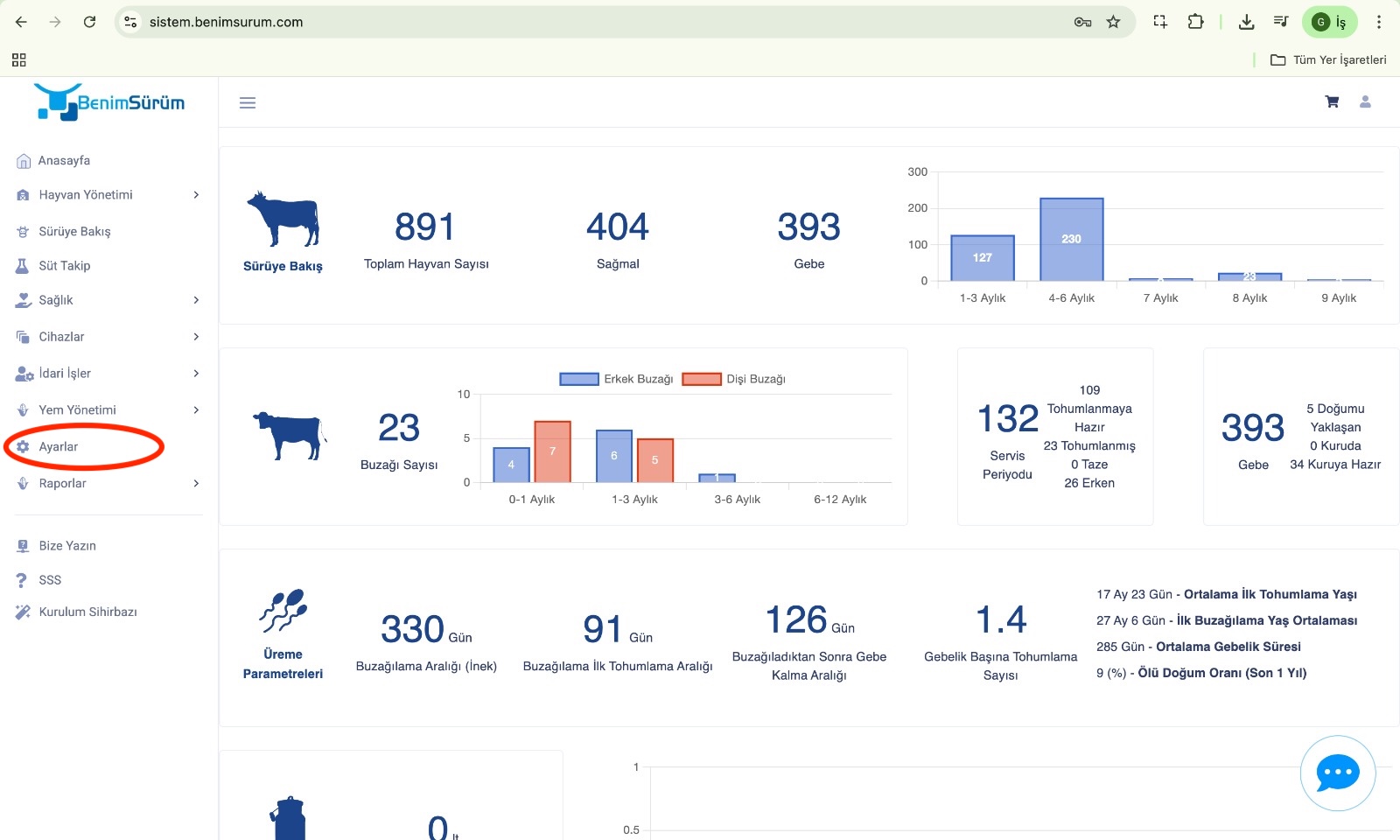Click the Sürüye Bakış card label

[x=283, y=267]
